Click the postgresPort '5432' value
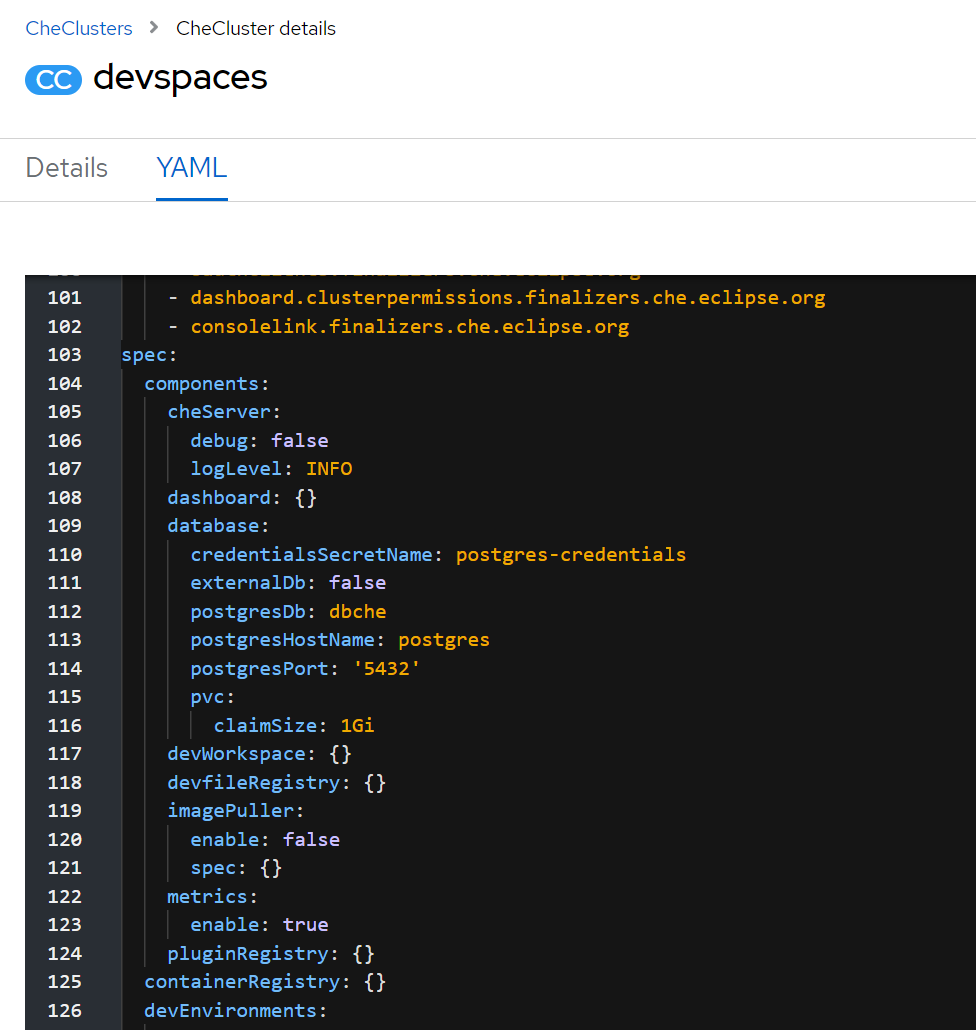The width and height of the screenshot is (976, 1030). 387,668
